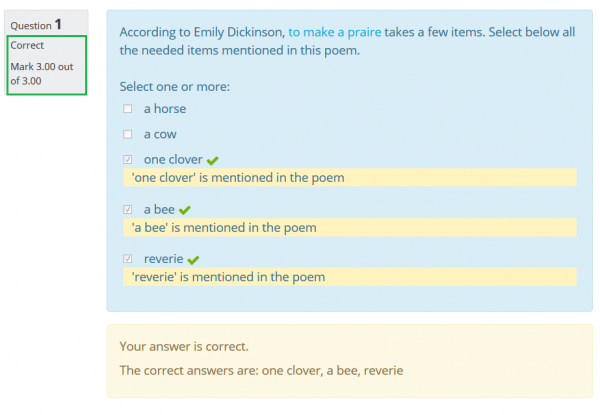Click the green checkmark beside one clover
This screenshot has width=600, height=415.
(x=213, y=160)
